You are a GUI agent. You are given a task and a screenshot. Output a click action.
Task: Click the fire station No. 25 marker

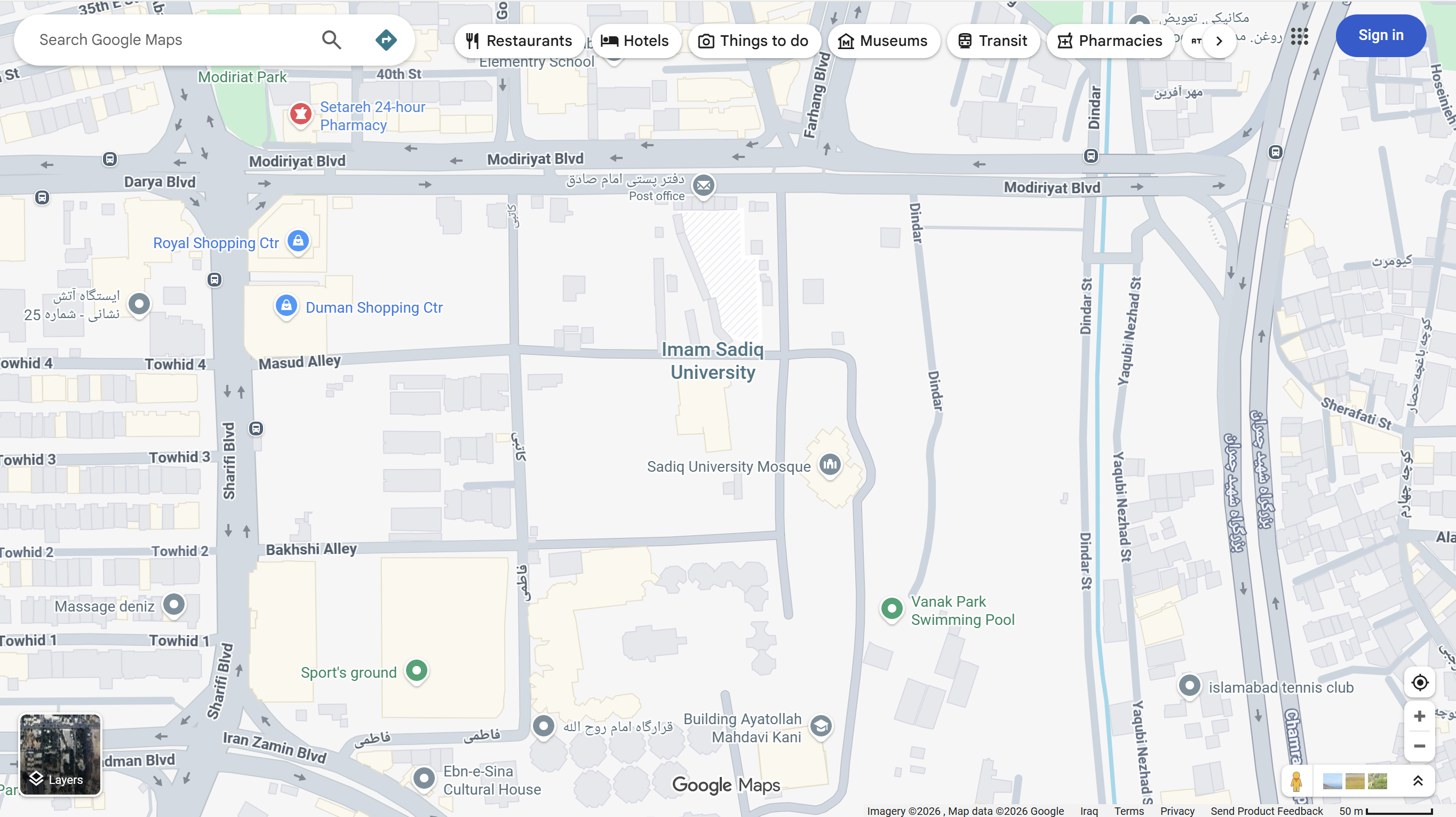coord(139,304)
